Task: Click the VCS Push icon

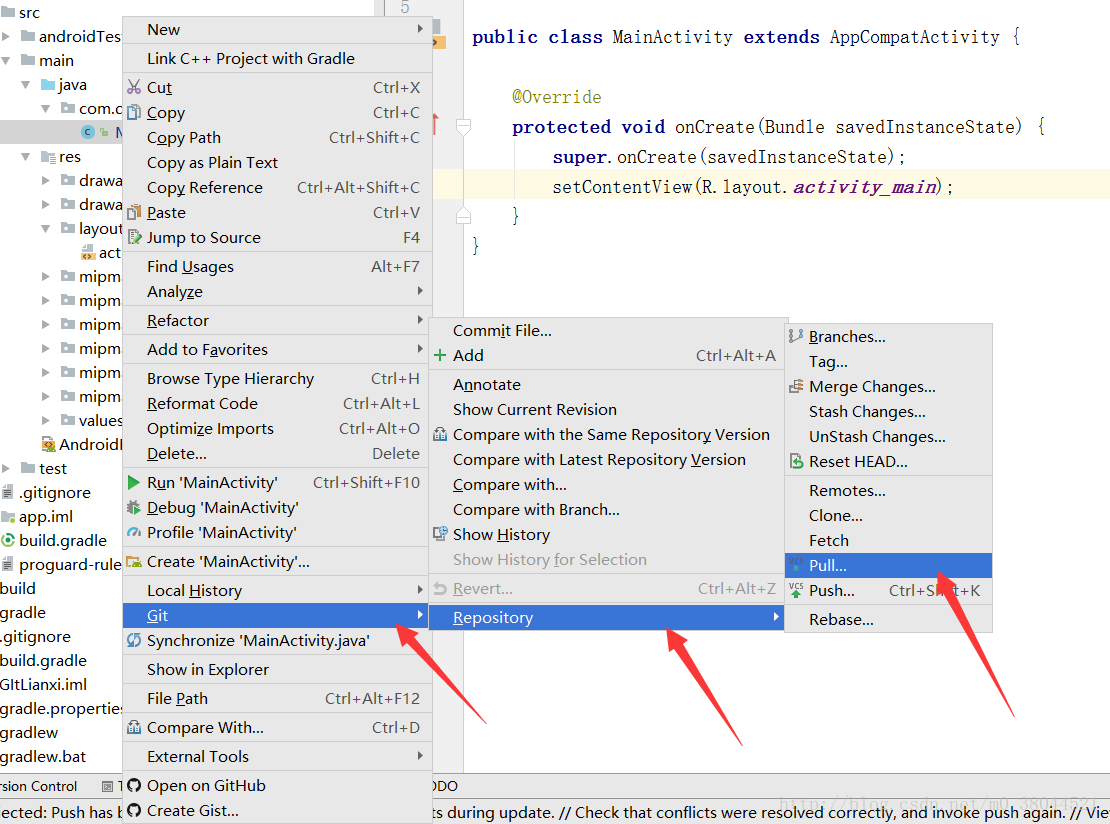Action: (796, 590)
